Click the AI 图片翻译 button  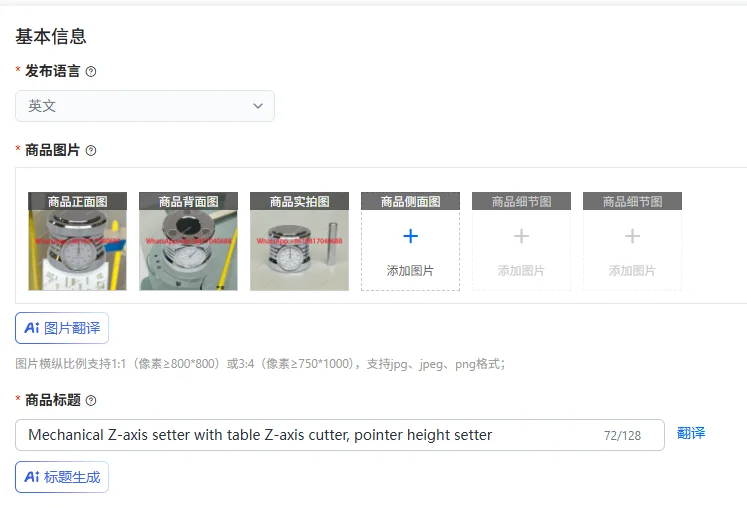click(62, 328)
